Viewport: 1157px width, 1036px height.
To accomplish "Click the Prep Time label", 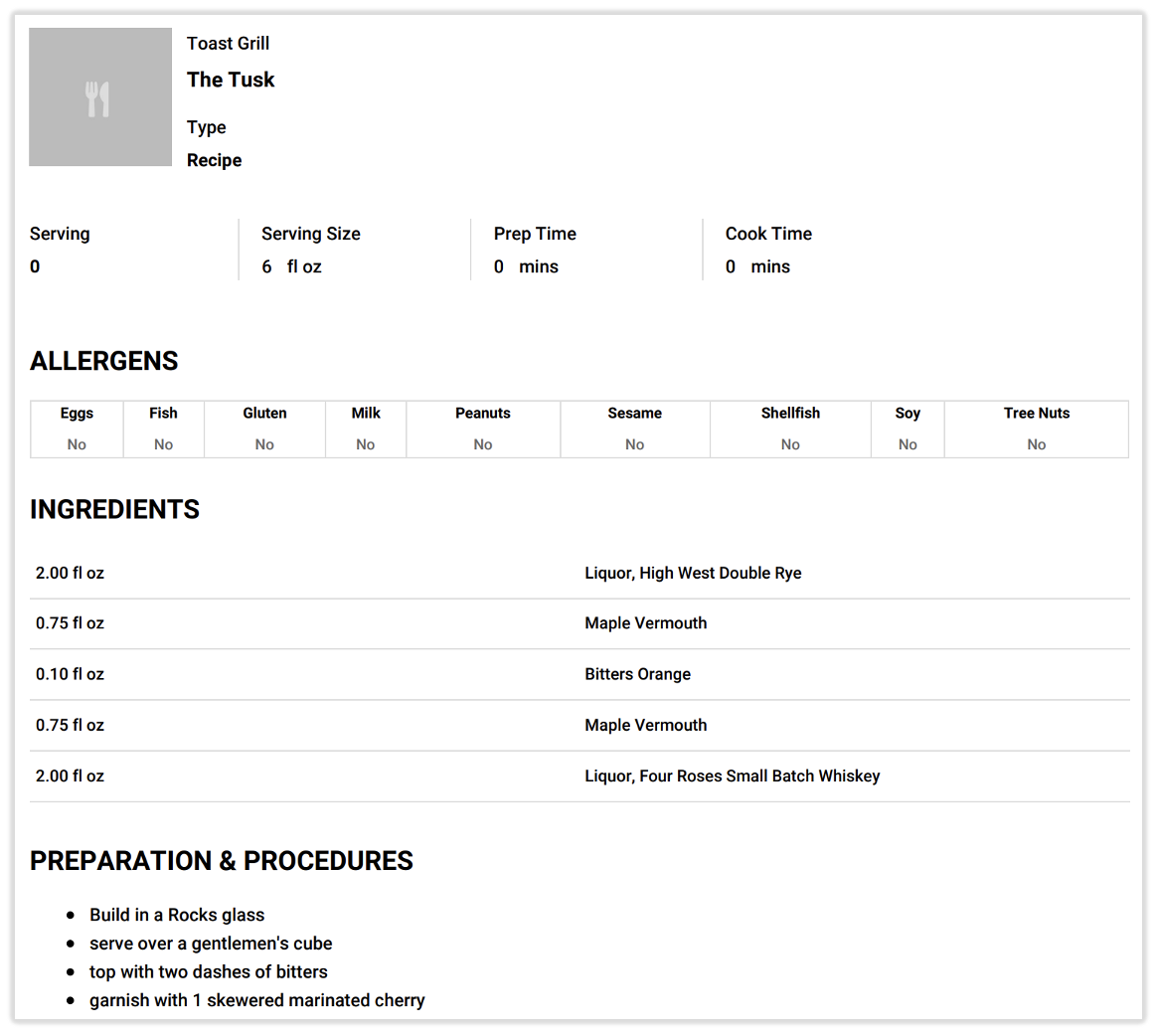I will pos(535,234).
